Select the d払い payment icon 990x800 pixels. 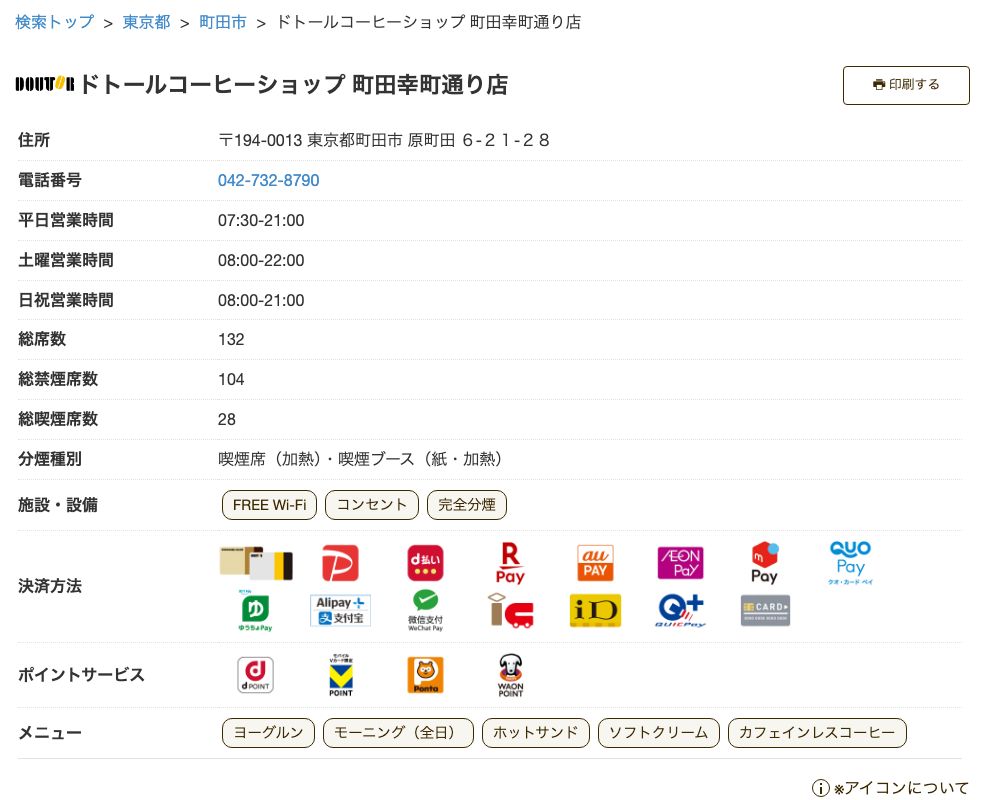425,563
